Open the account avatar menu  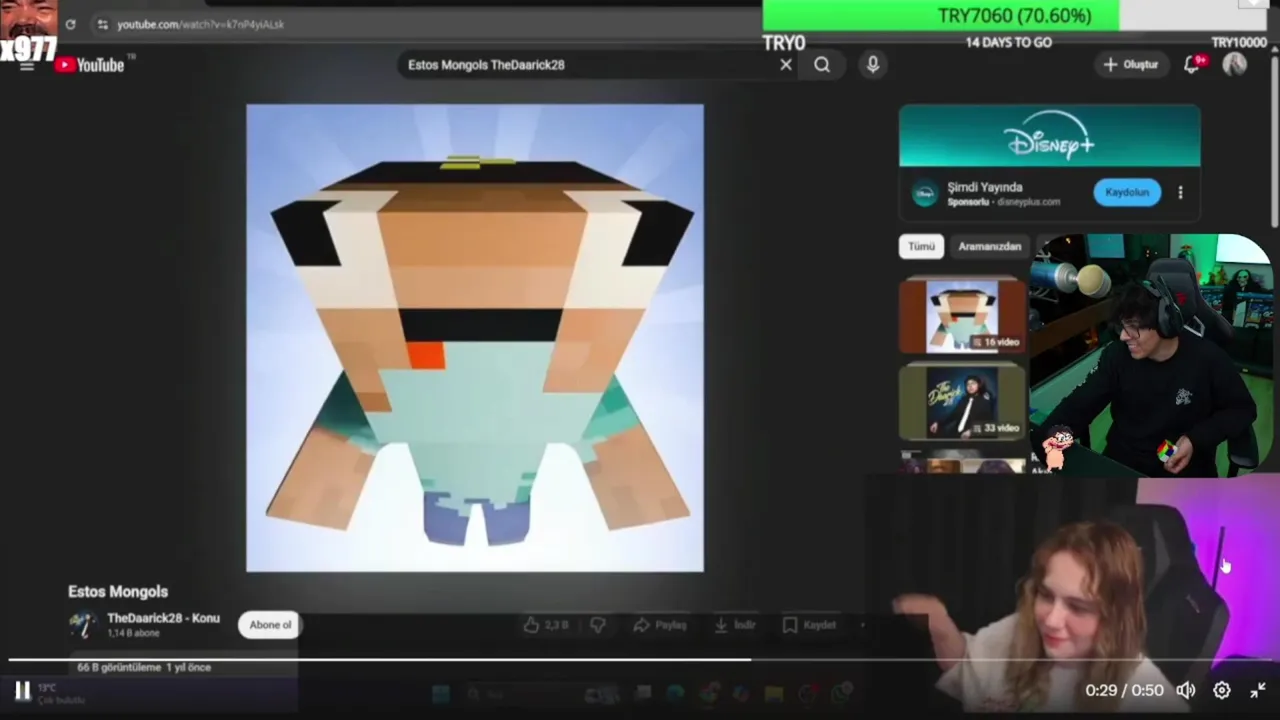coord(1235,65)
